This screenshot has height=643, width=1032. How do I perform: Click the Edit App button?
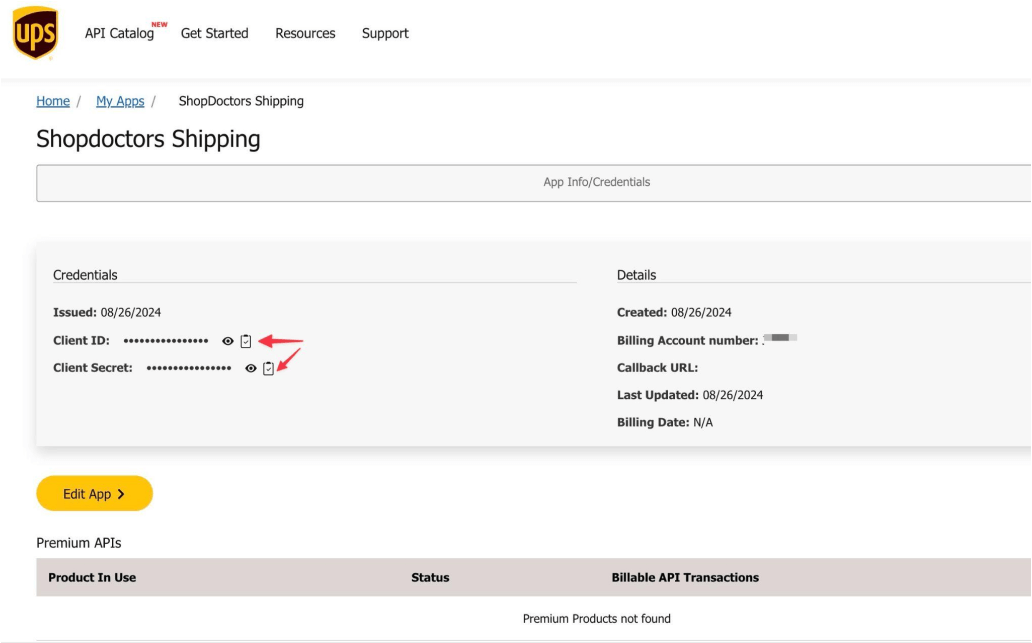94,494
